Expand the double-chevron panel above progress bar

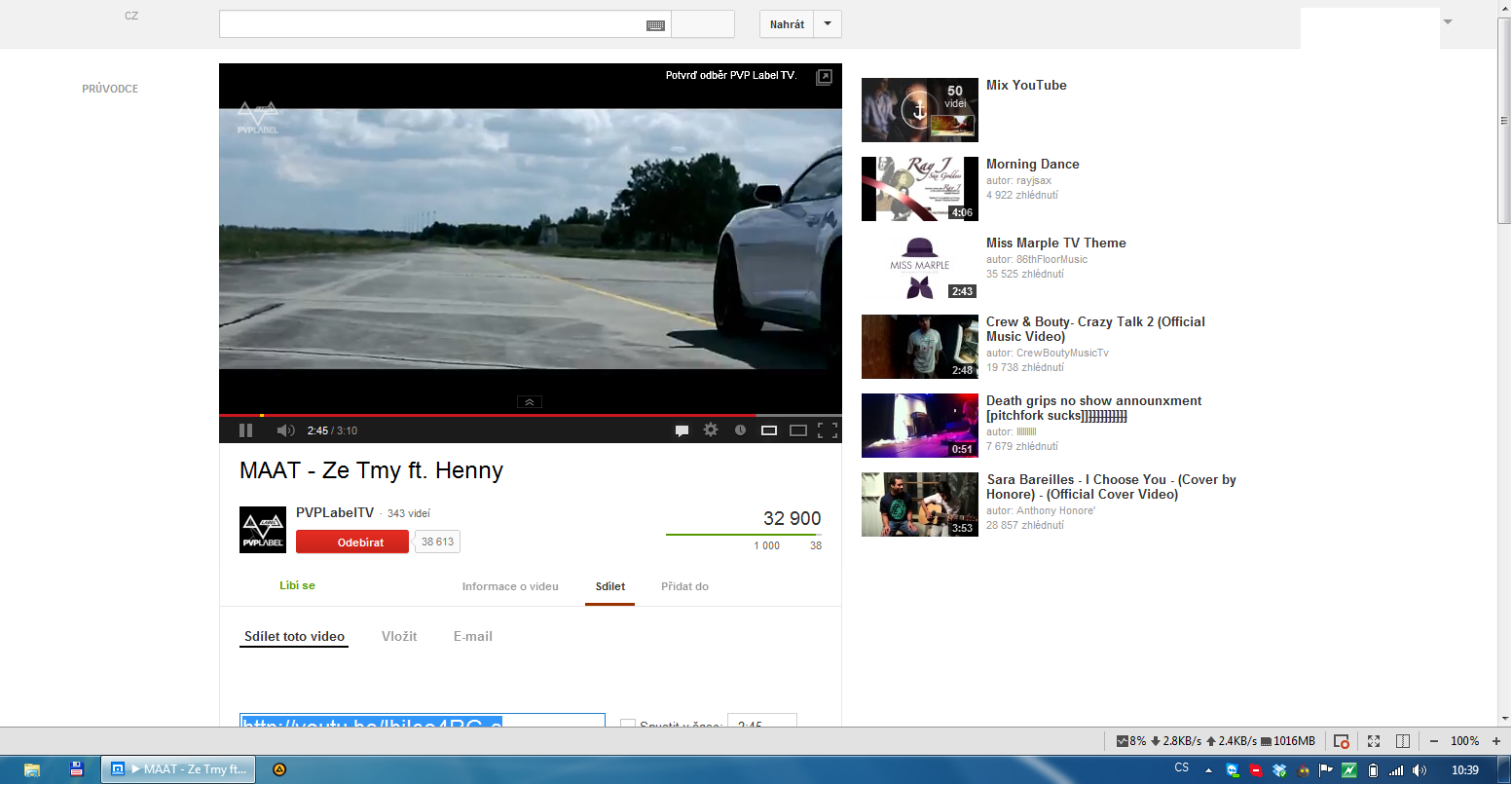click(529, 401)
